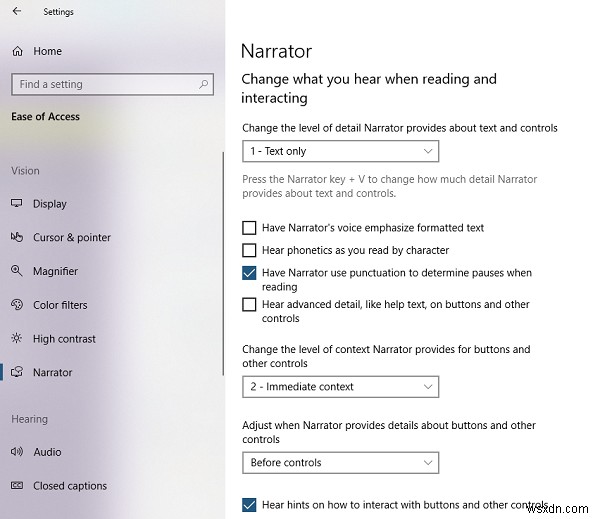
Task: Go back with the Settings arrow
Action: point(17,11)
